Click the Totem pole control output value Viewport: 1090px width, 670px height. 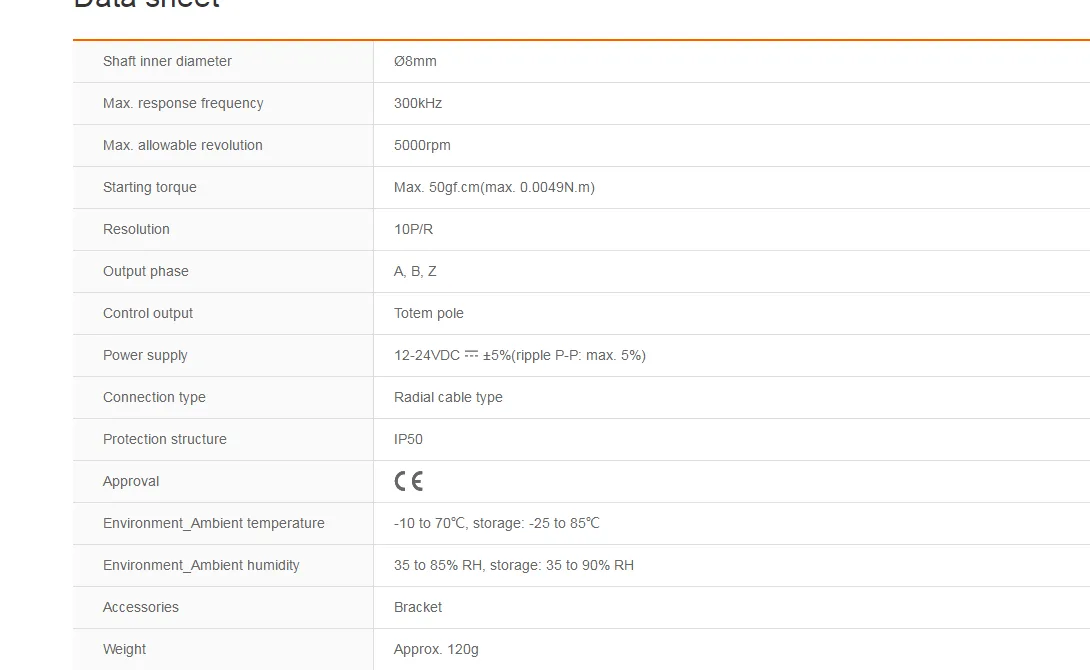point(428,313)
